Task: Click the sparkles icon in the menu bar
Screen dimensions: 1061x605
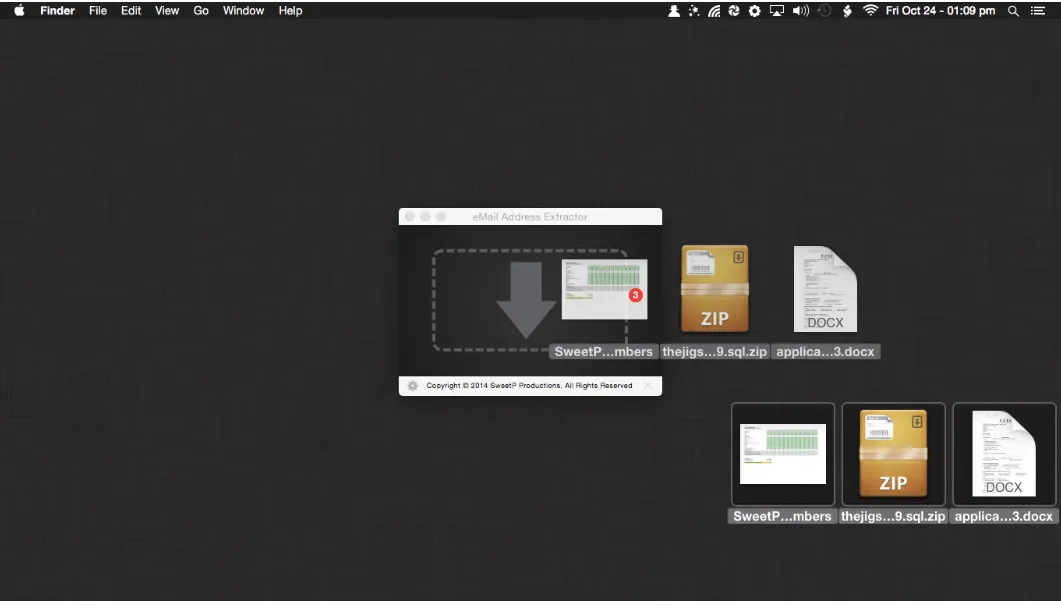Action: click(694, 11)
